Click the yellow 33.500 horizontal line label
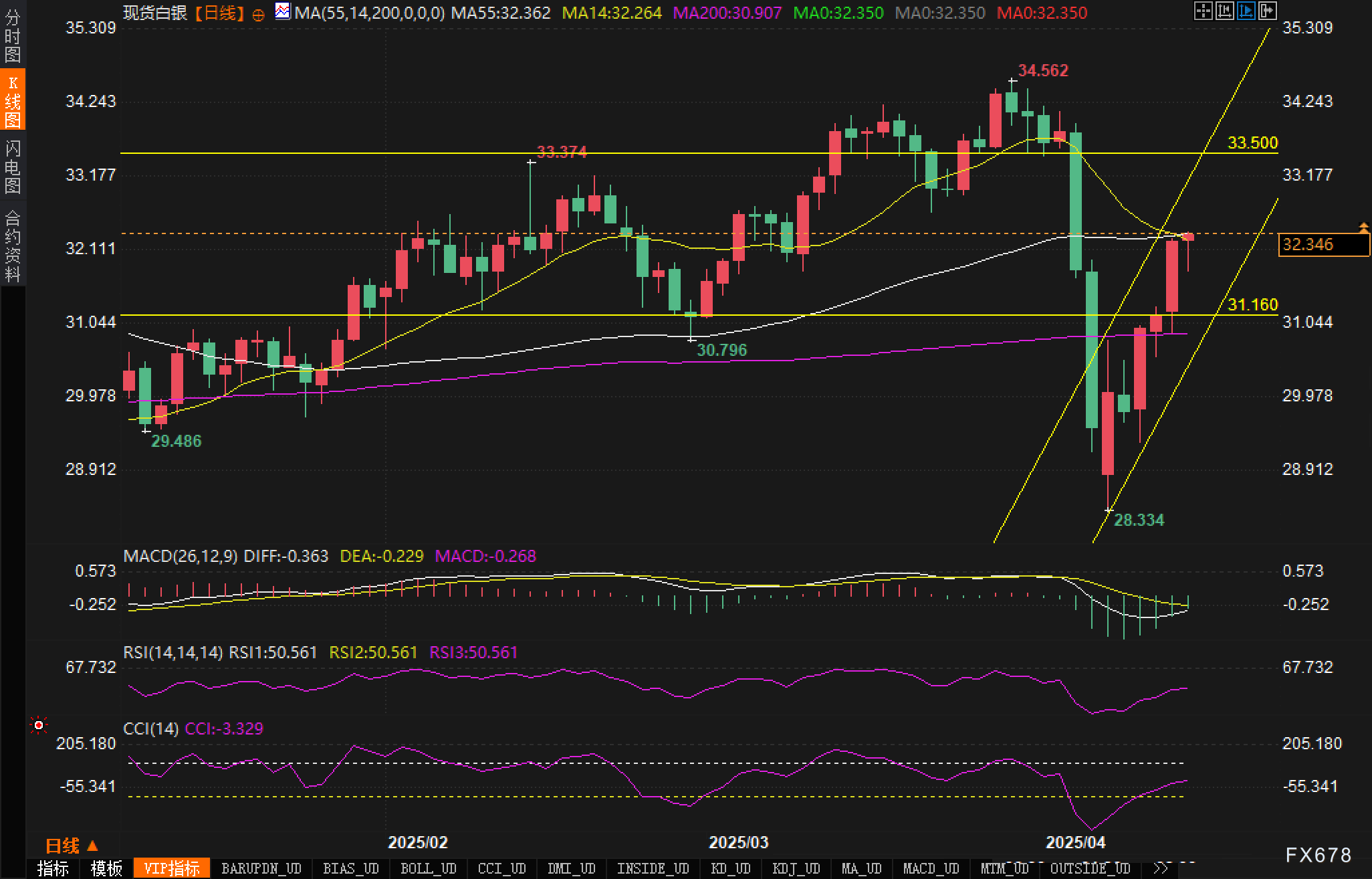 click(1252, 142)
